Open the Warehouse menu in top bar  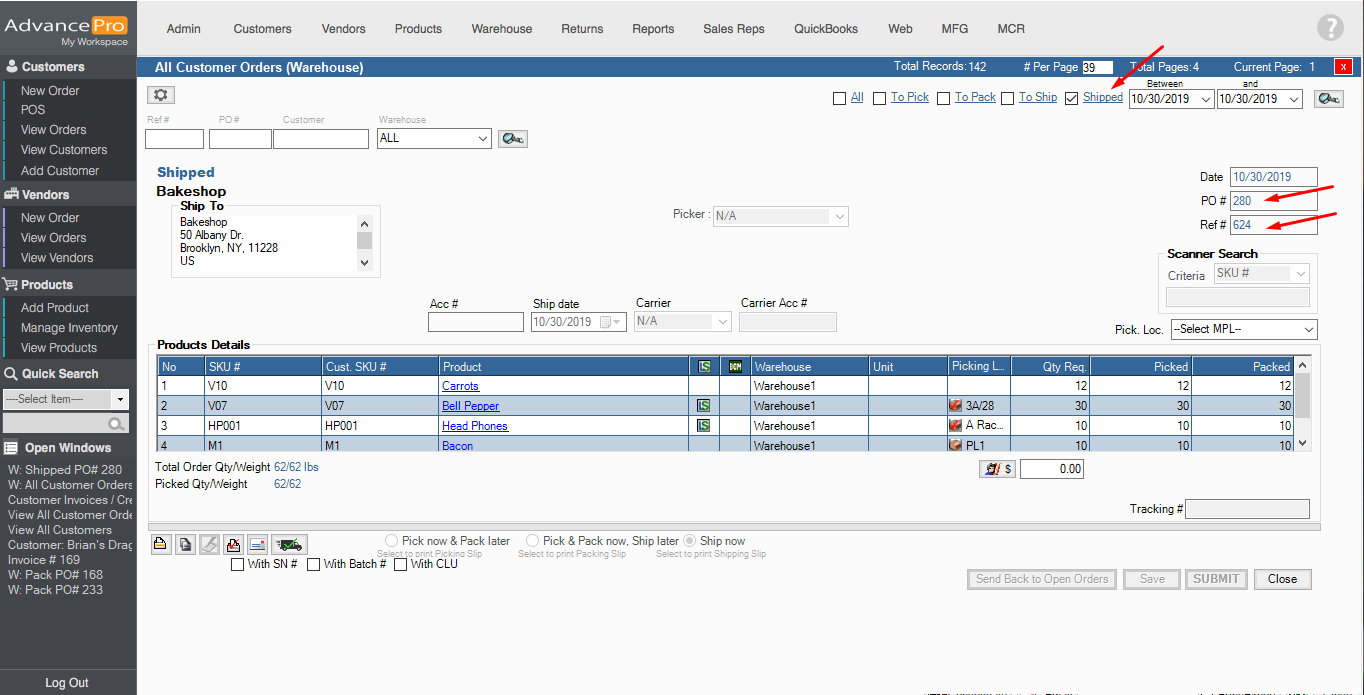pos(501,29)
